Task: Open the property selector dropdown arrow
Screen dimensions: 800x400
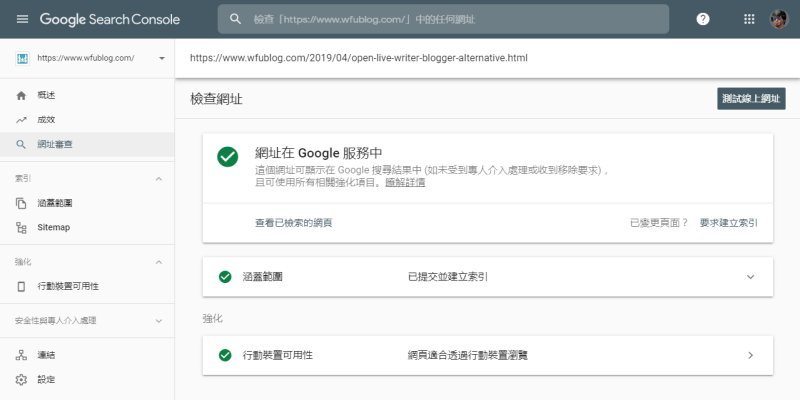Action: coord(162,58)
